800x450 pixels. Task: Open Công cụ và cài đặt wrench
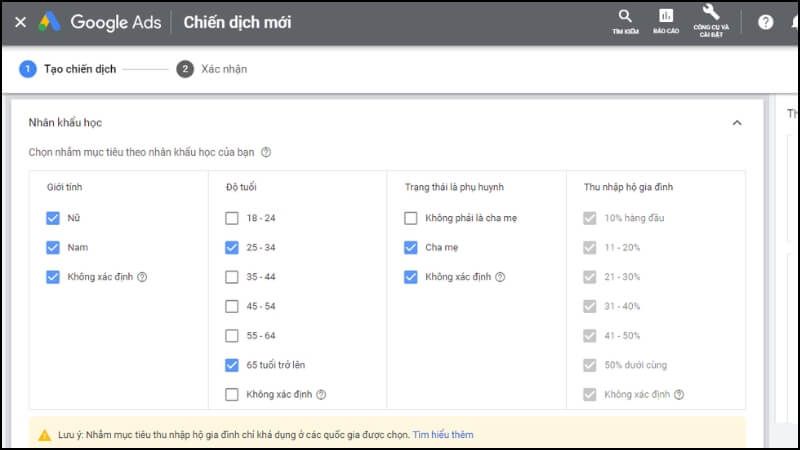(711, 20)
